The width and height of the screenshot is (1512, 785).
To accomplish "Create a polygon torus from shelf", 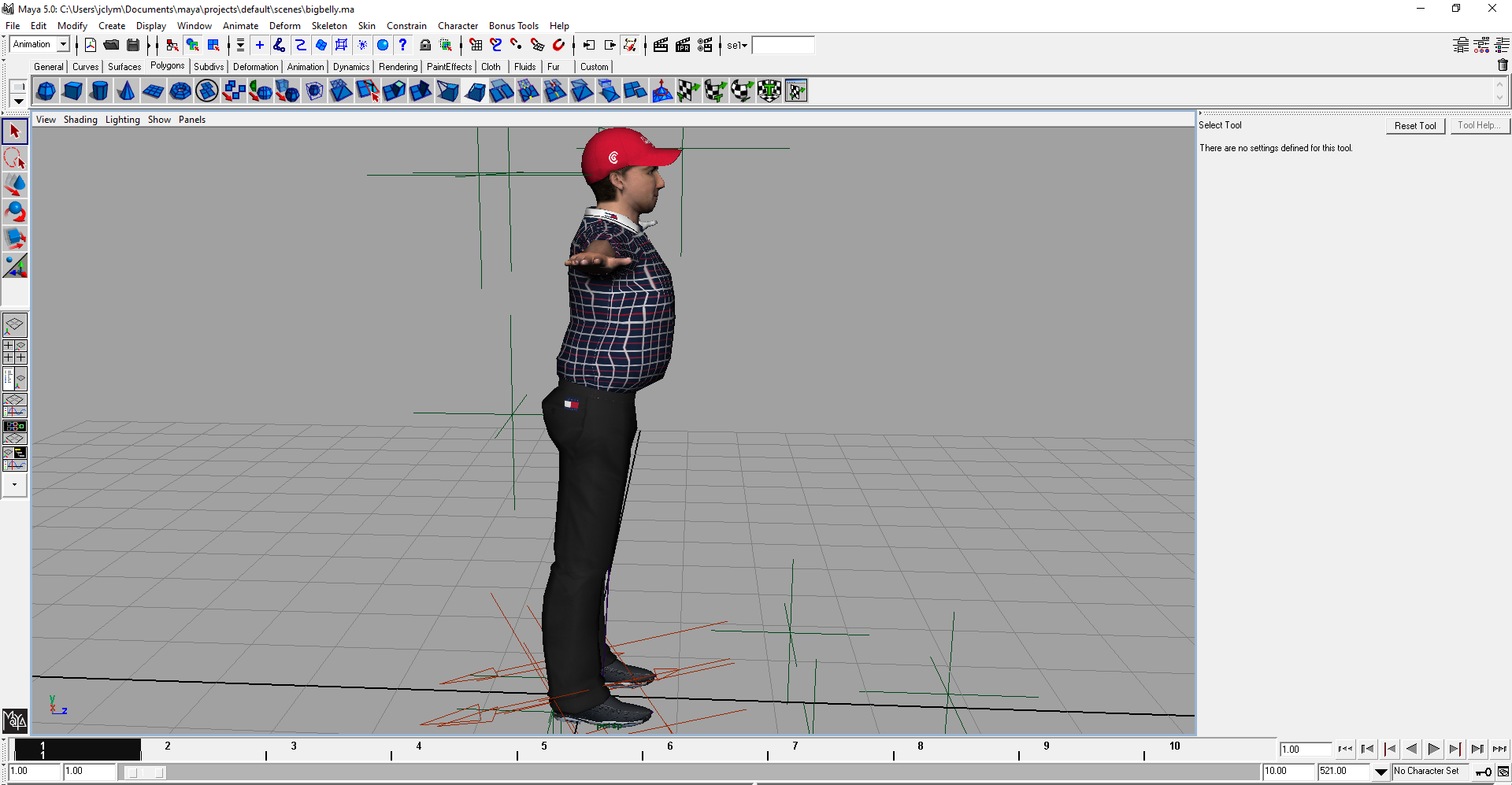I will tap(180, 91).
